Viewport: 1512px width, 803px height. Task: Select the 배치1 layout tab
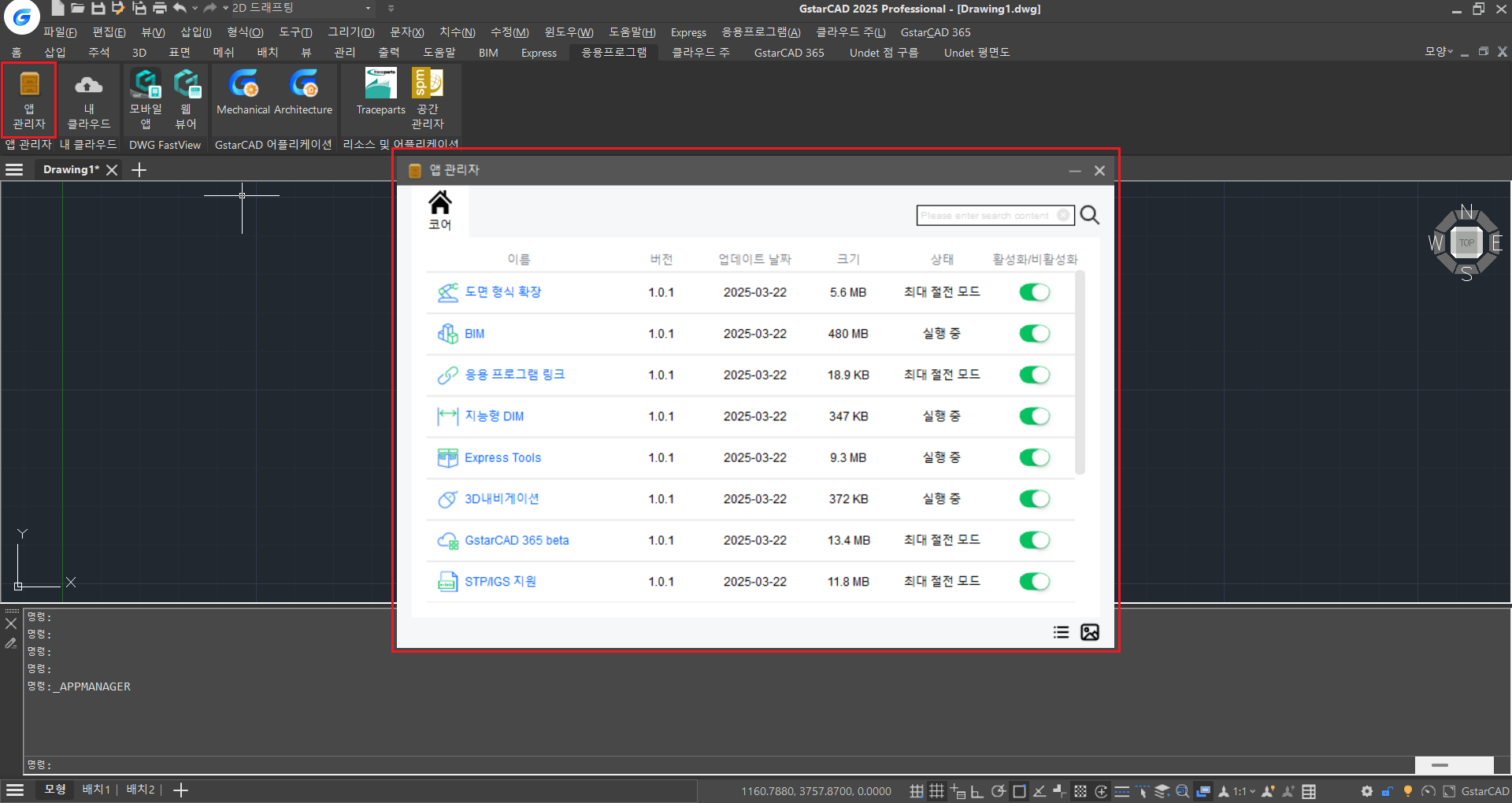(x=96, y=790)
